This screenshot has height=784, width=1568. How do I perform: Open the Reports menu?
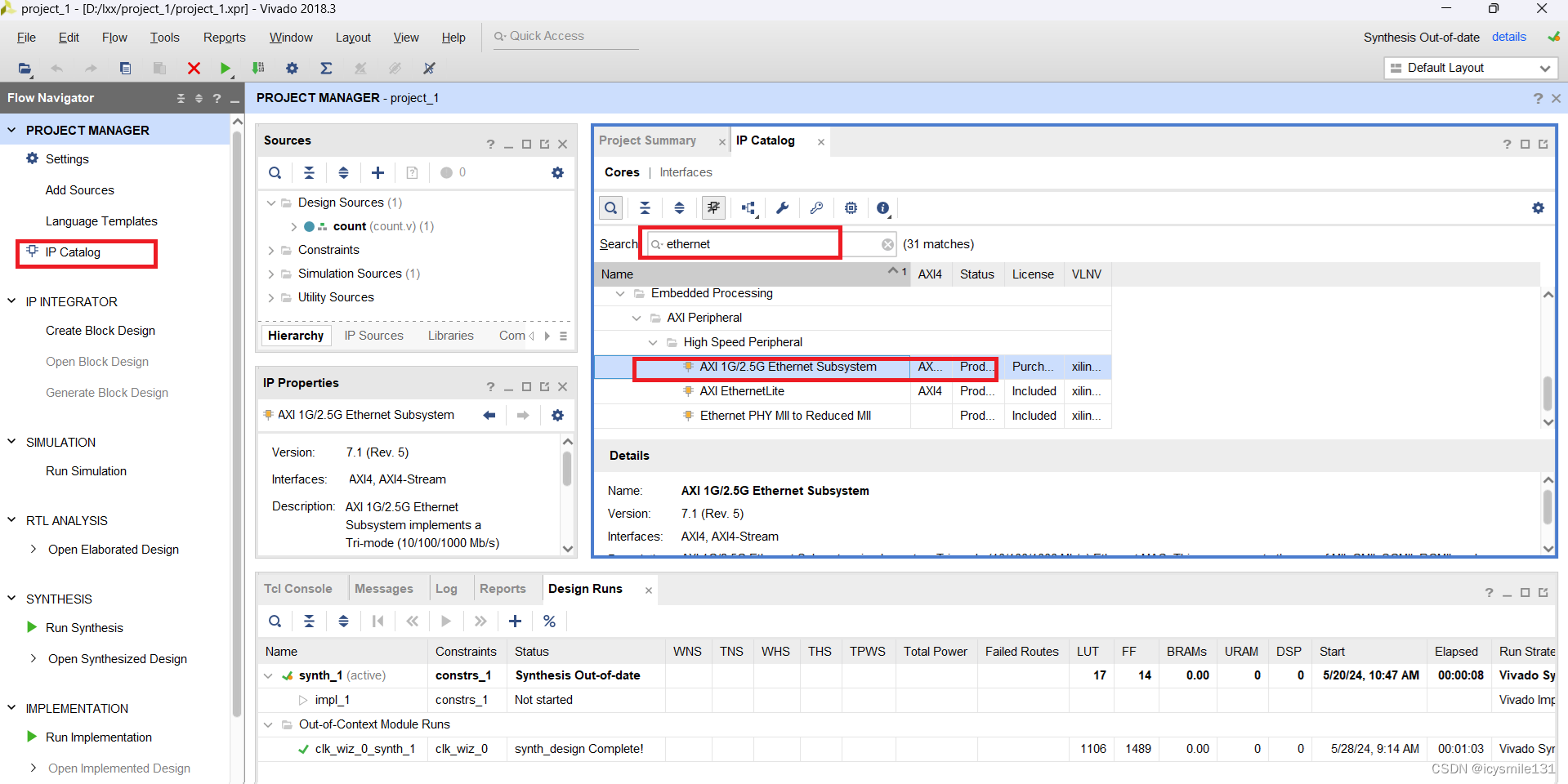click(224, 38)
